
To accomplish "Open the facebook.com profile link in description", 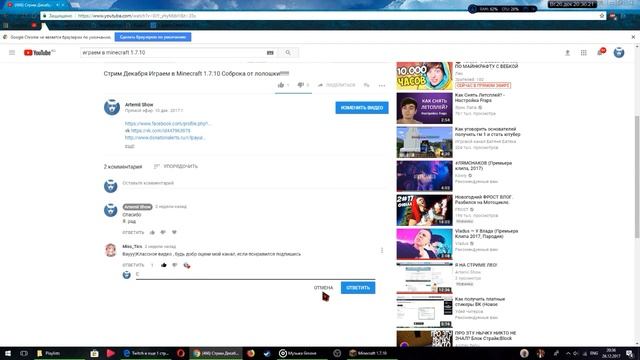I will click(x=168, y=123).
